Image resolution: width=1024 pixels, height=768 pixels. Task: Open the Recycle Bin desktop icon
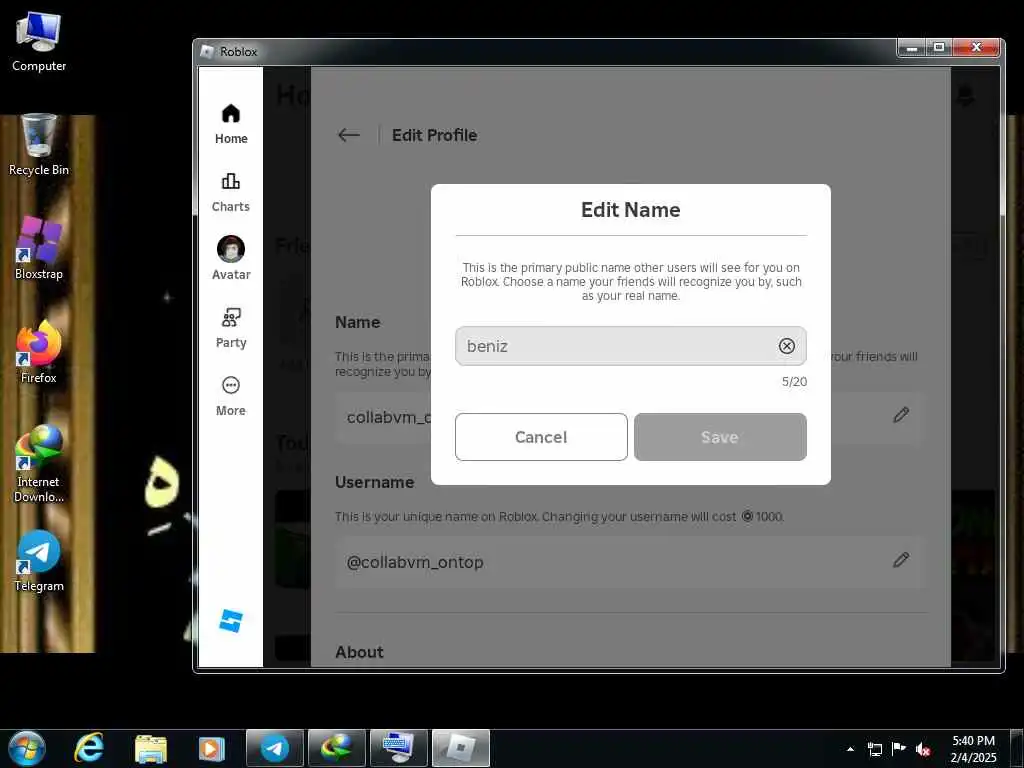[x=39, y=145]
